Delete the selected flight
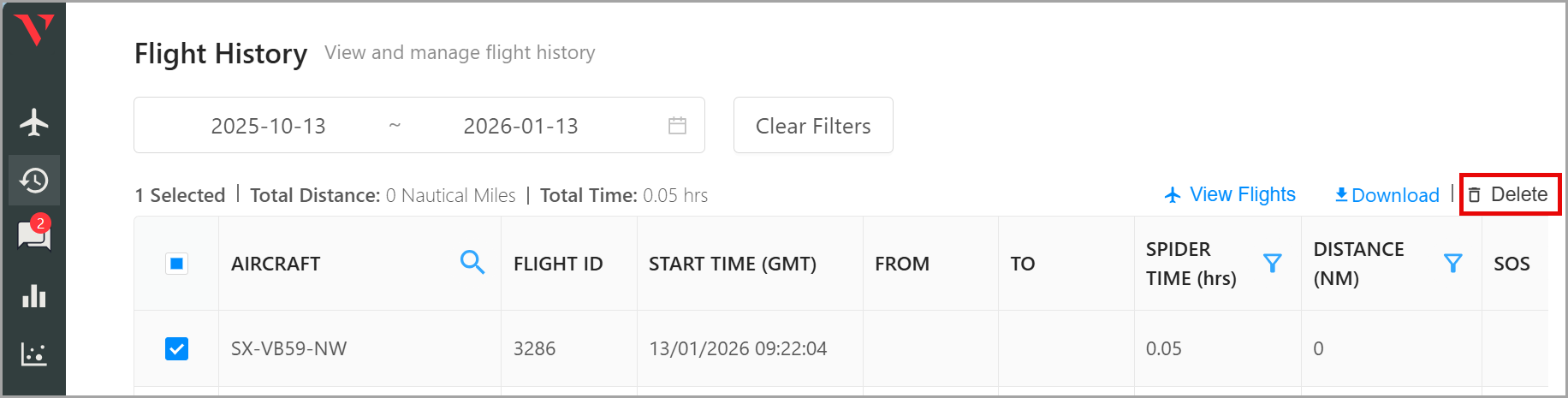Screen dimensions: 1568x398 tap(1509, 195)
